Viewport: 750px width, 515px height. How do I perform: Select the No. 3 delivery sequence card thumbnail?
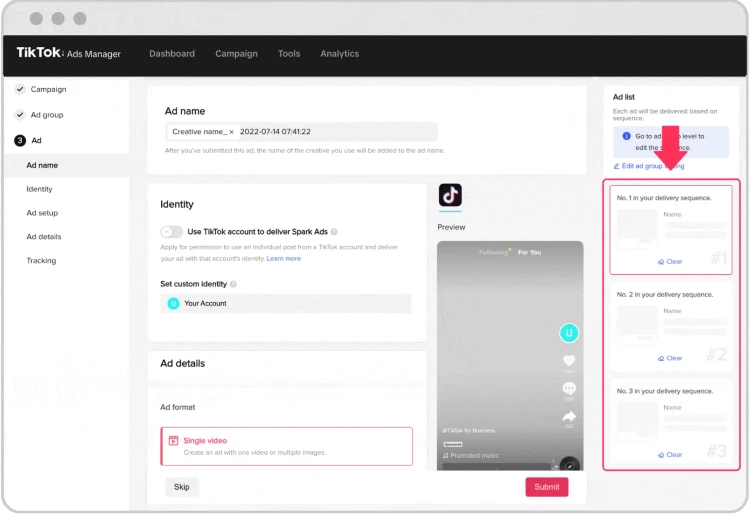pos(637,422)
